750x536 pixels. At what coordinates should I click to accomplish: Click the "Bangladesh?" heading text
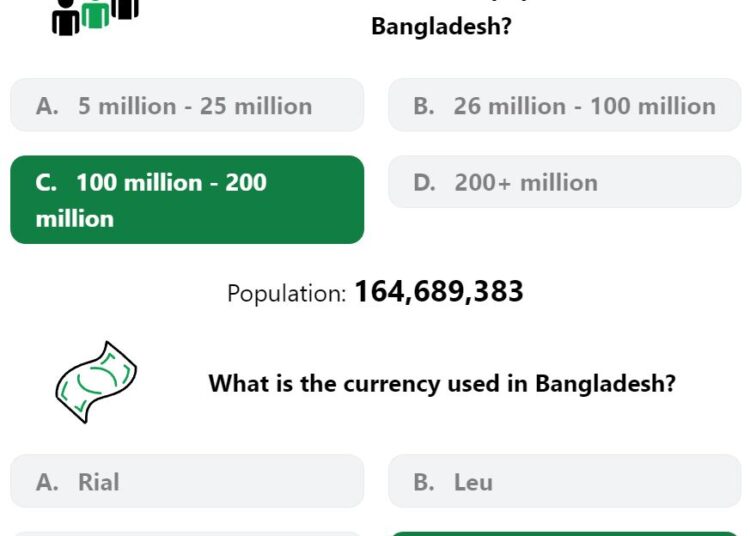coord(441,26)
